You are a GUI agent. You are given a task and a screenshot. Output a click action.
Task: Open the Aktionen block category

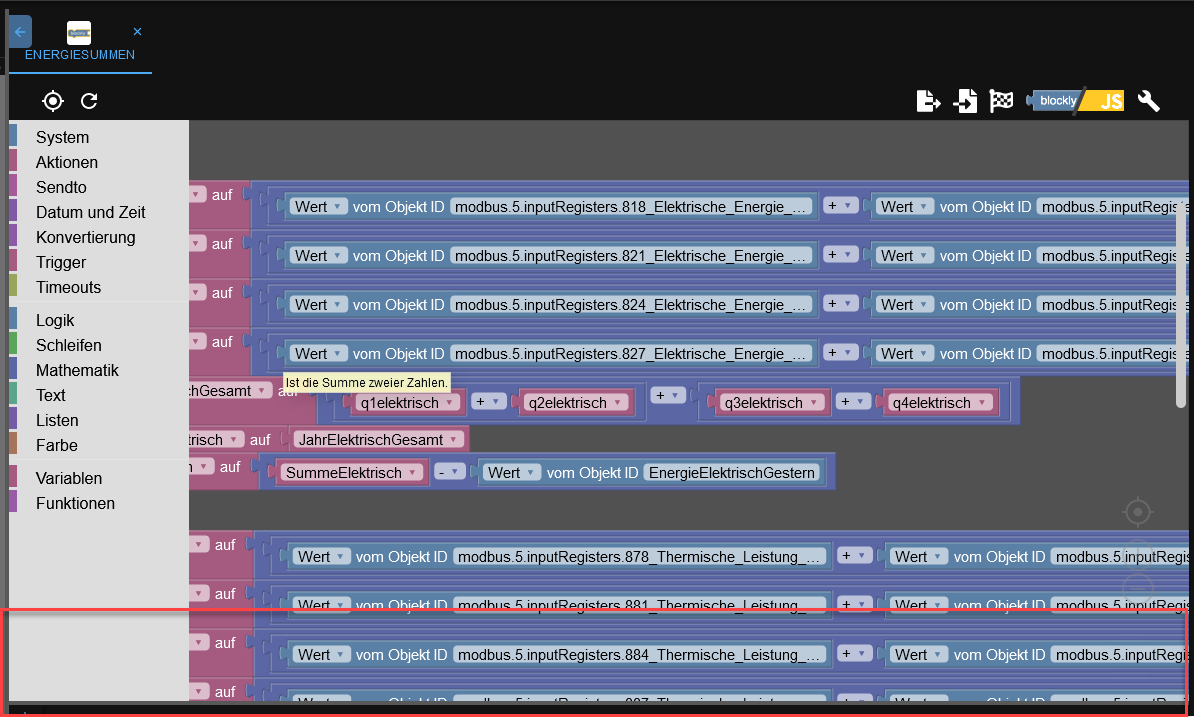(x=67, y=162)
